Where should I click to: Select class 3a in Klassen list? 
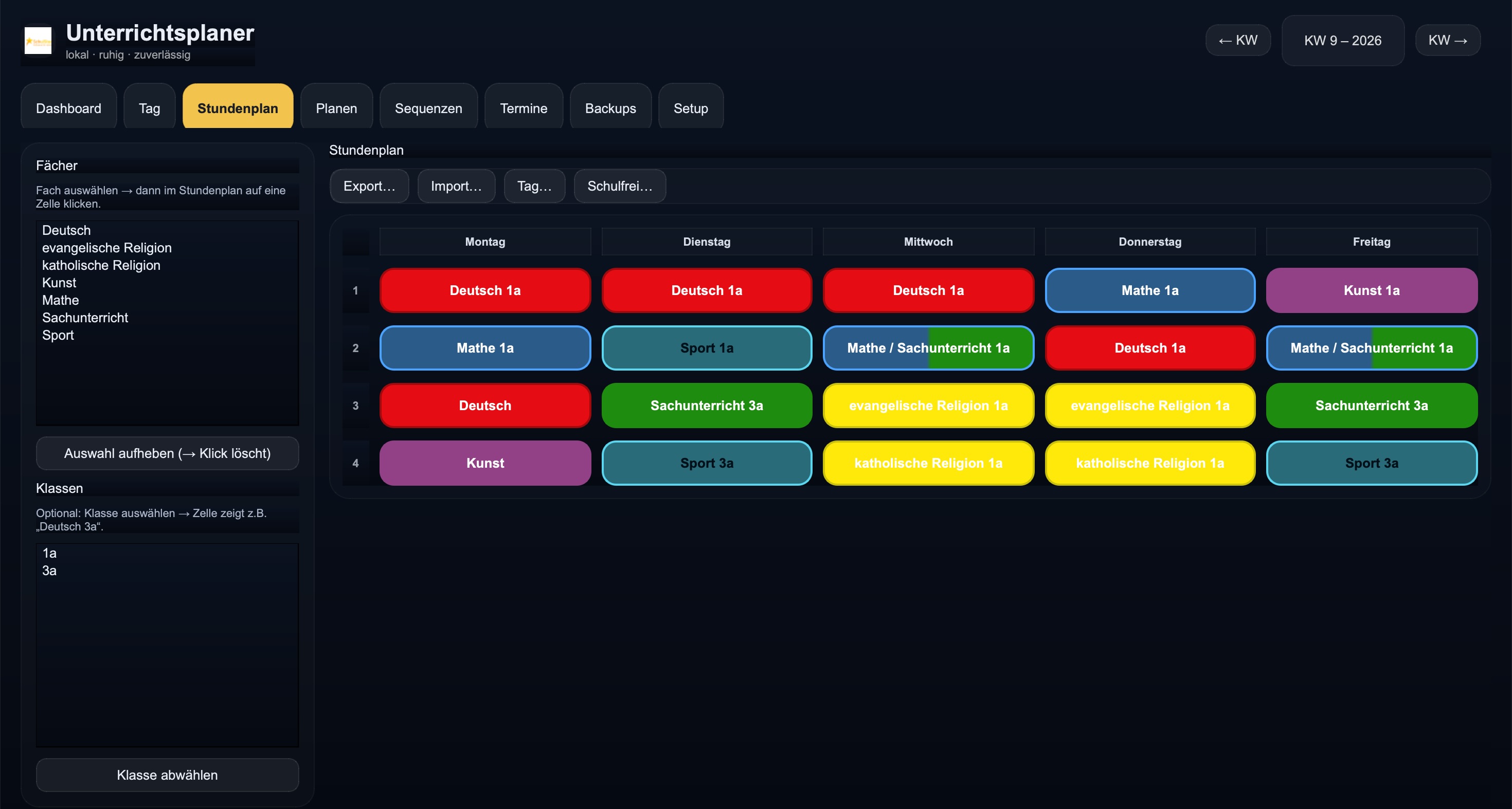(x=49, y=570)
